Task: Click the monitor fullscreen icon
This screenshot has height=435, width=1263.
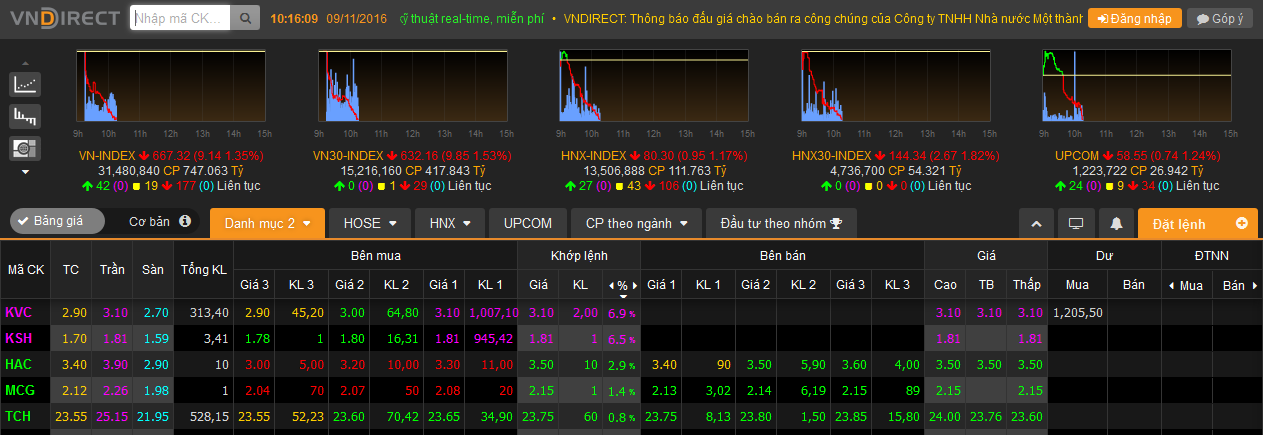Action: (x=1076, y=223)
